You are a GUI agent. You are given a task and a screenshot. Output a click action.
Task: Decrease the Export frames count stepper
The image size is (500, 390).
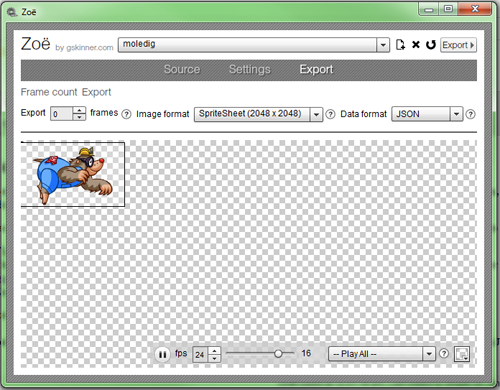coord(79,117)
